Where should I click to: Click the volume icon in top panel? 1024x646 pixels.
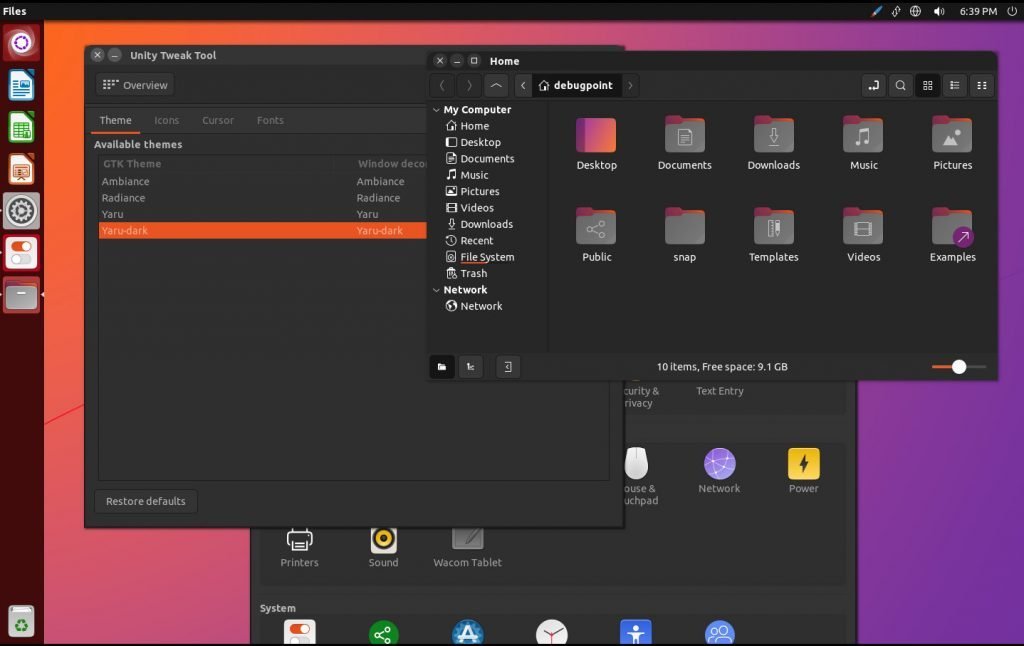(x=938, y=11)
